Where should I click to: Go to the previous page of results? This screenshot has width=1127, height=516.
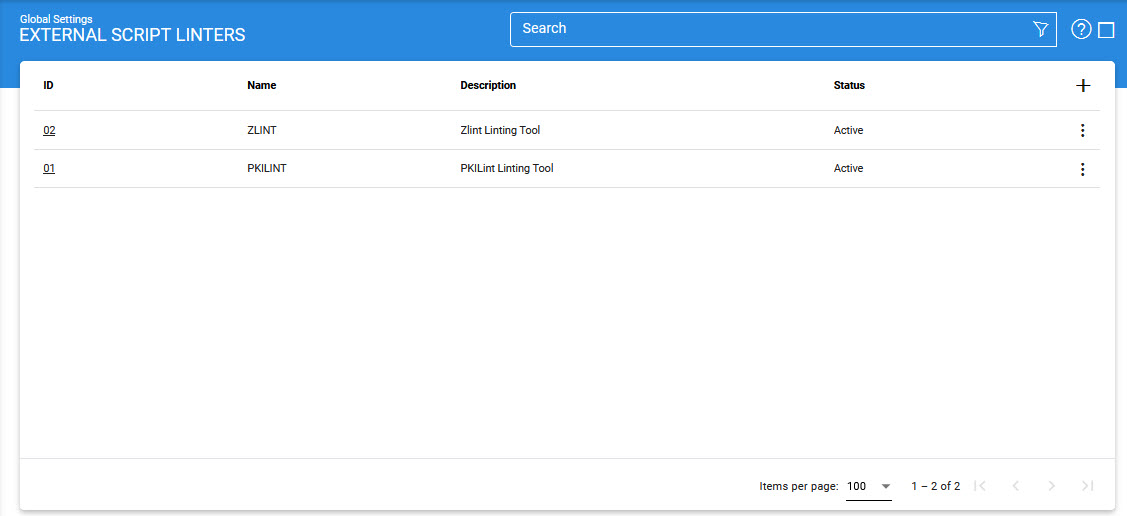coord(1015,486)
